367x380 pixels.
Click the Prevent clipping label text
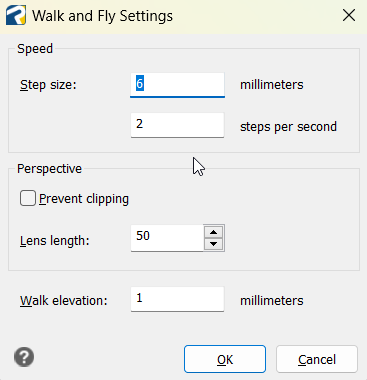[x=84, y=199]
